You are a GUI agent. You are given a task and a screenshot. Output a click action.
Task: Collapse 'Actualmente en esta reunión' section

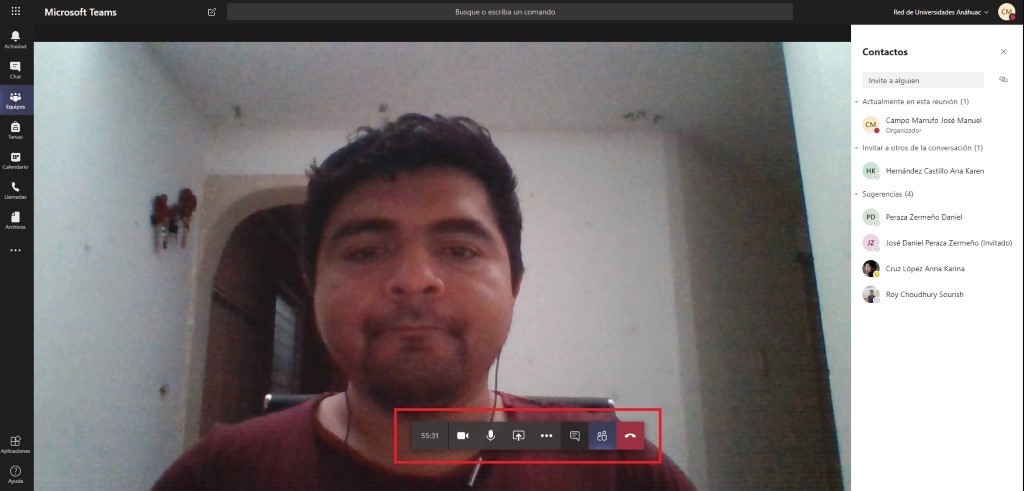click(x=856, y=102)
